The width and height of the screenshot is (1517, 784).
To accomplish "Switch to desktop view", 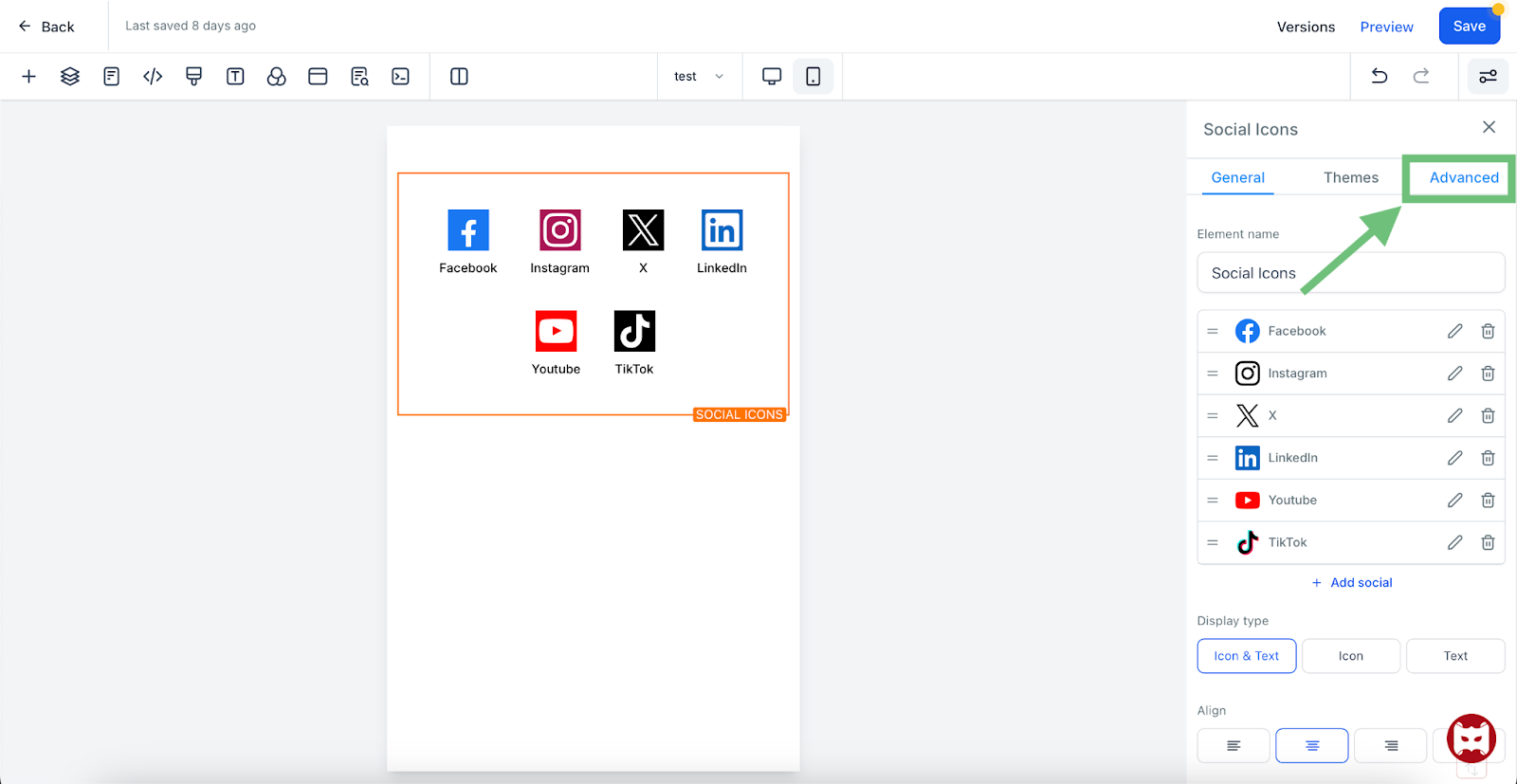I will (772, 77).
